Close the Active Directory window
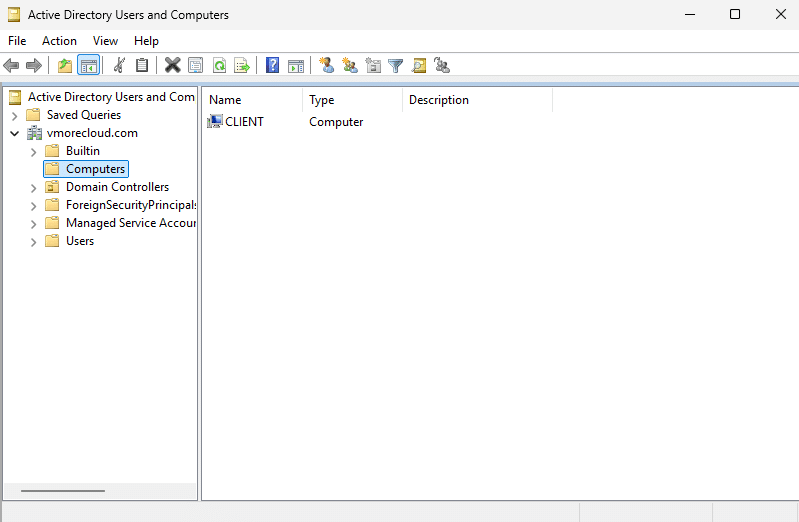This screenshot has height=522, width=799. 780,14
